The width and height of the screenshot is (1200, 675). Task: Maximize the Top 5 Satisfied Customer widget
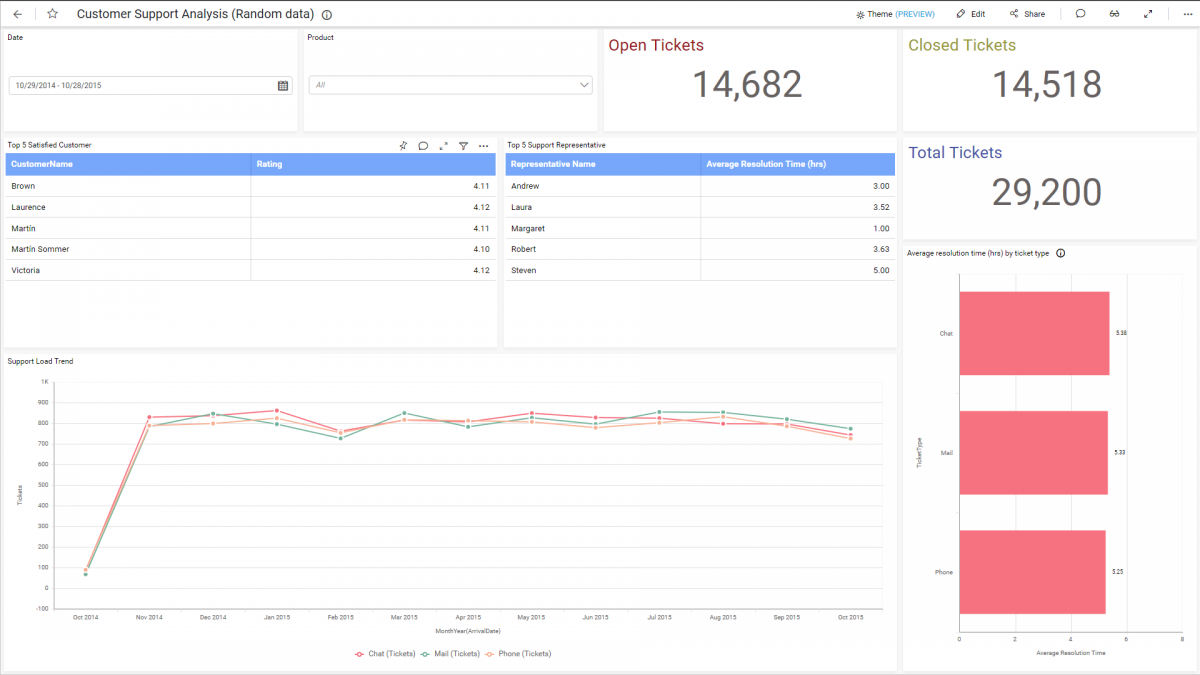point(443,145)
